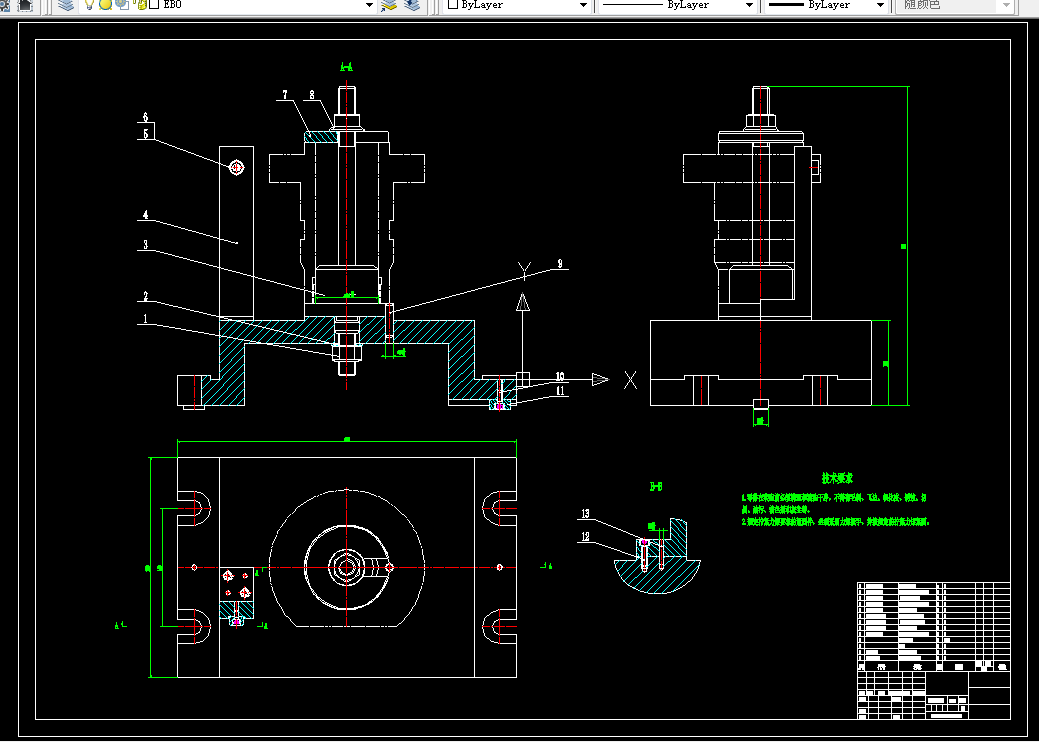Select part callout number 11
Screen dimensions: 1039x742
pyautogui.click(x=561, y=391)
